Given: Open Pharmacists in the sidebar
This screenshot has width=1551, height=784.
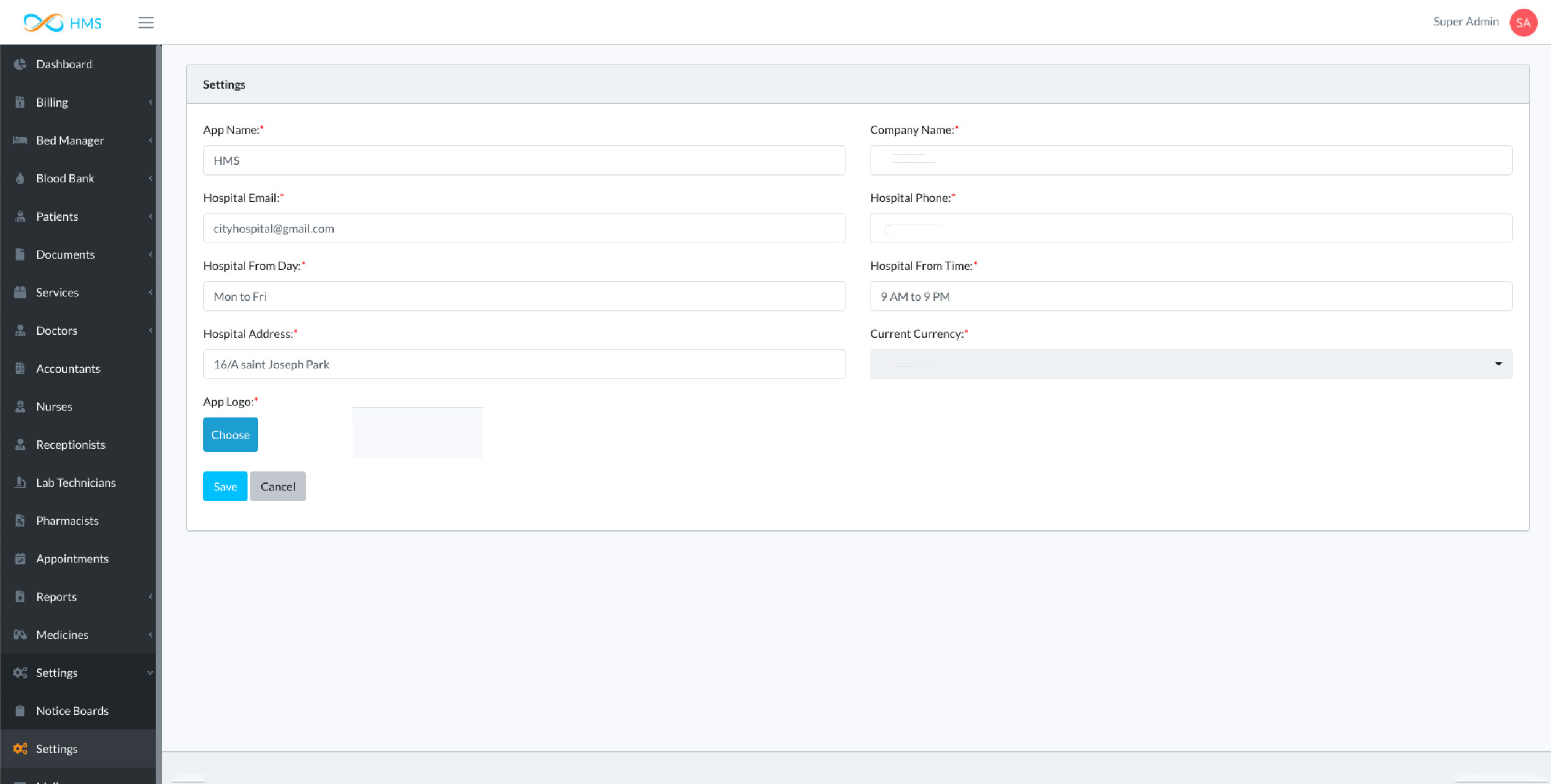Looking at the screenshot, I should click(x=67, y=521).
